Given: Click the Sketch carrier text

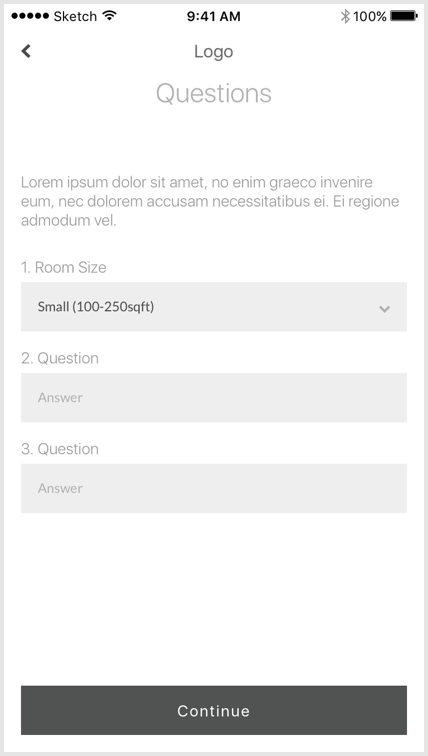Looking at the screenshot, I should [75, 16].
